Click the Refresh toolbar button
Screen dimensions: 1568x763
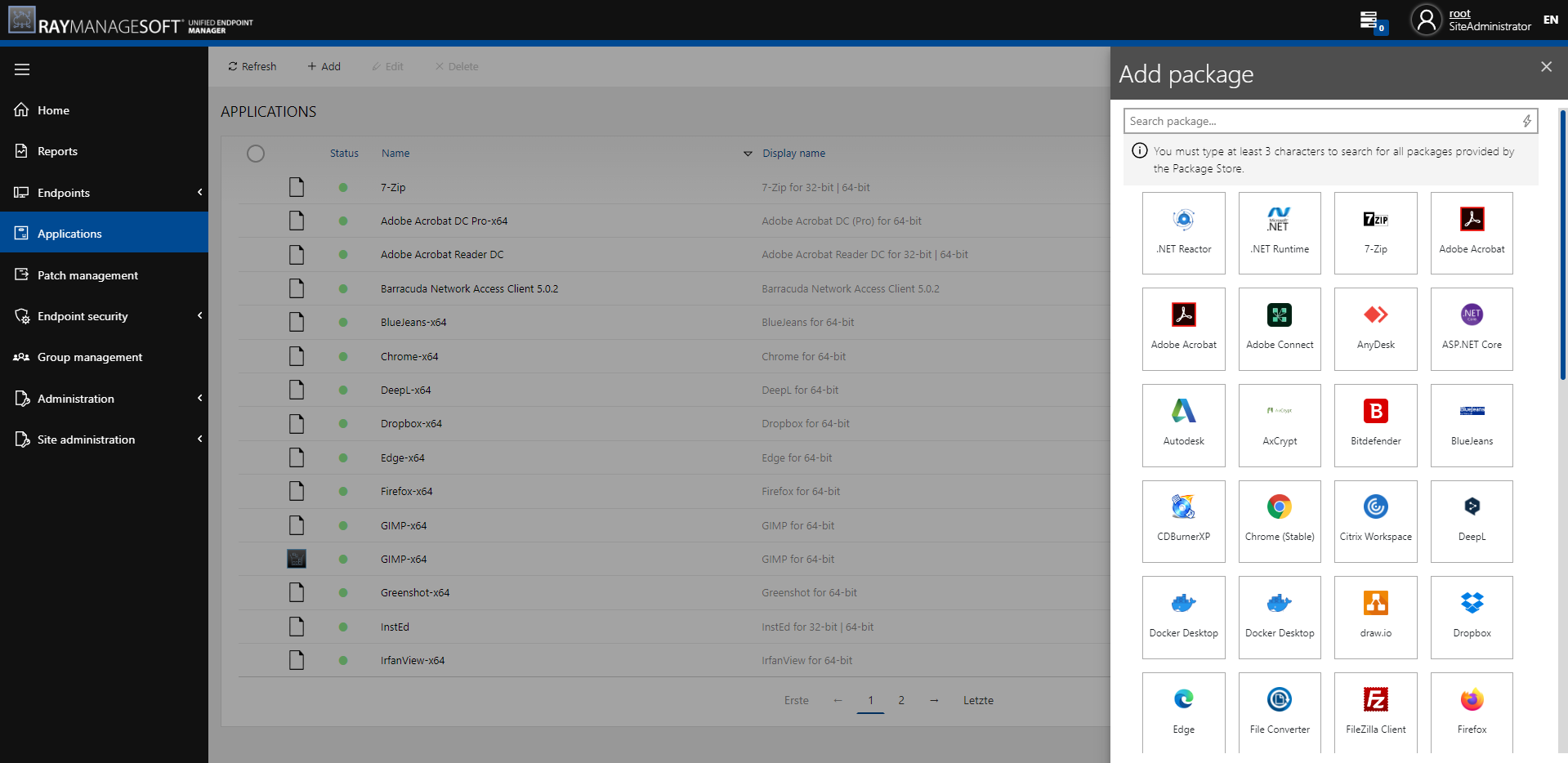coord(252,66)
